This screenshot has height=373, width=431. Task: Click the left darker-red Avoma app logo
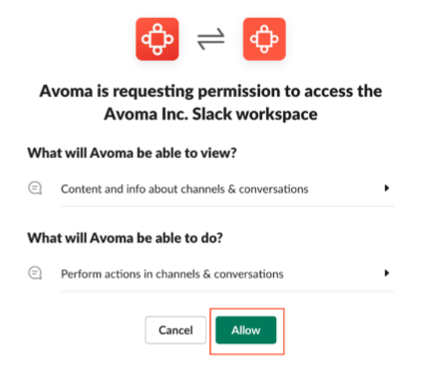coord(157,39)
